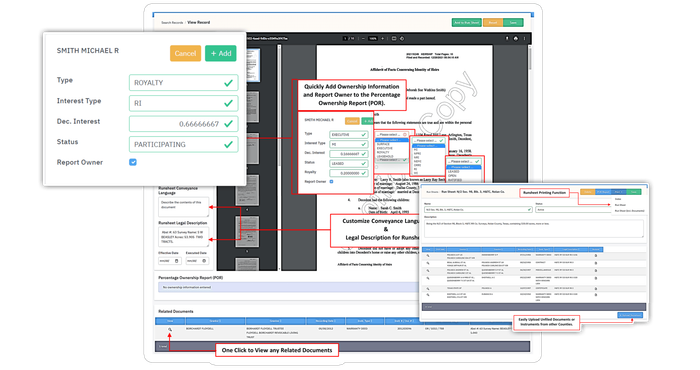Open the Status dropdown showing PARTICIPATING
The height and width of the screenshot is (370, 700).
pos(183,144)
